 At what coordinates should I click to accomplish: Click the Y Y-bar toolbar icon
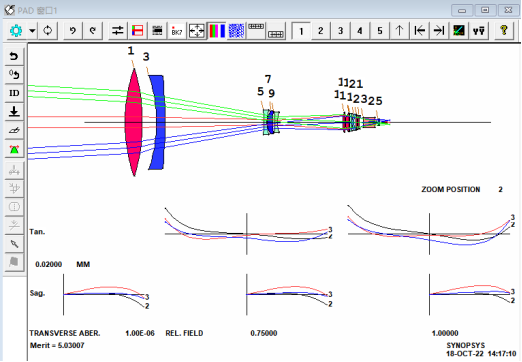[479, 31]
